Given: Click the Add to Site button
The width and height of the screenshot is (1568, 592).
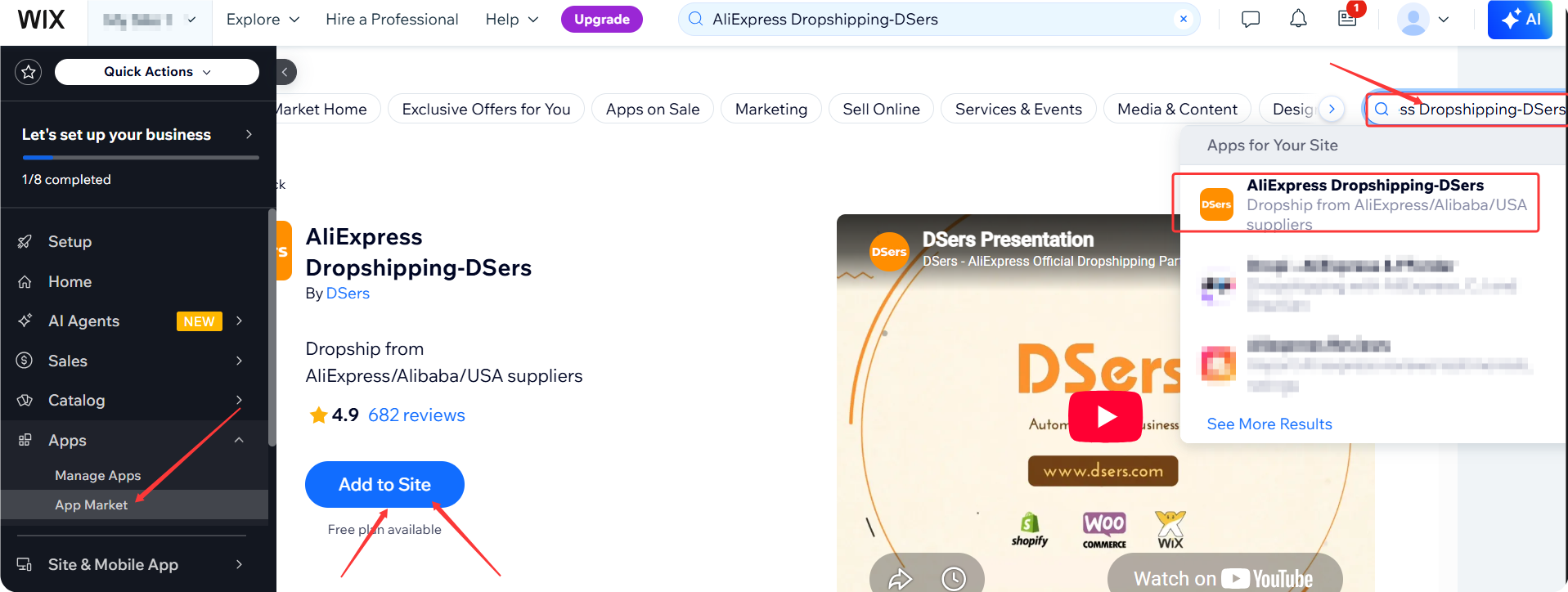Looking at the screenshot, I should point(384,485).
